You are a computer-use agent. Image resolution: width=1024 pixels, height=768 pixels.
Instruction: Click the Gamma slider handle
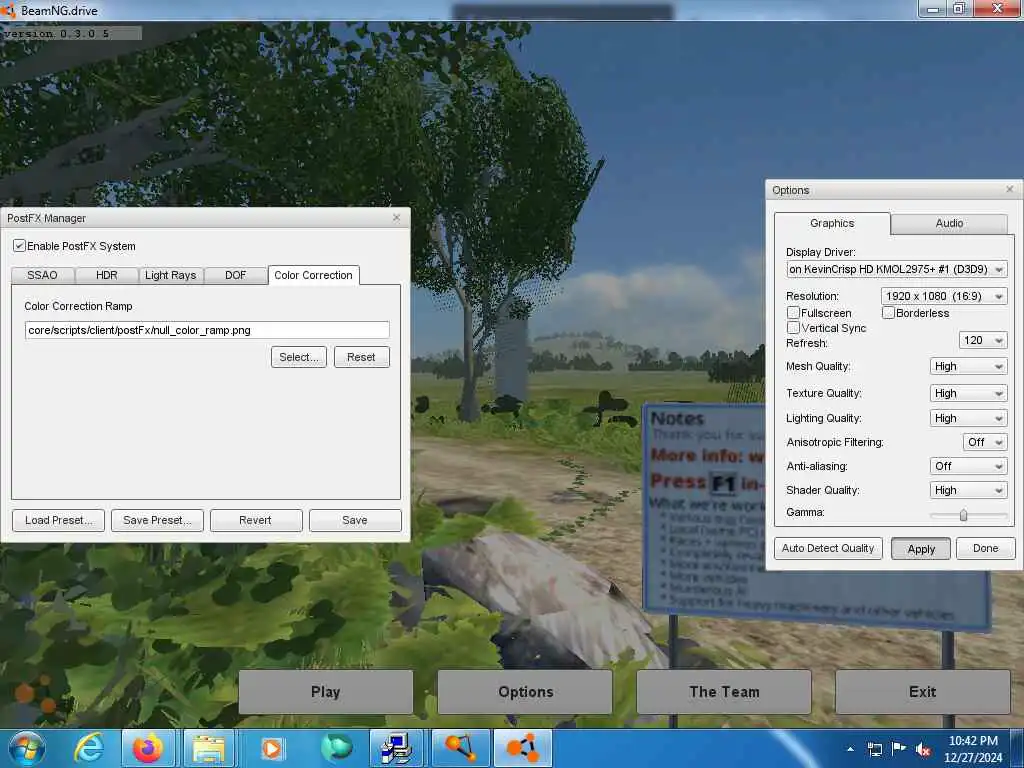tap(963, 515)
